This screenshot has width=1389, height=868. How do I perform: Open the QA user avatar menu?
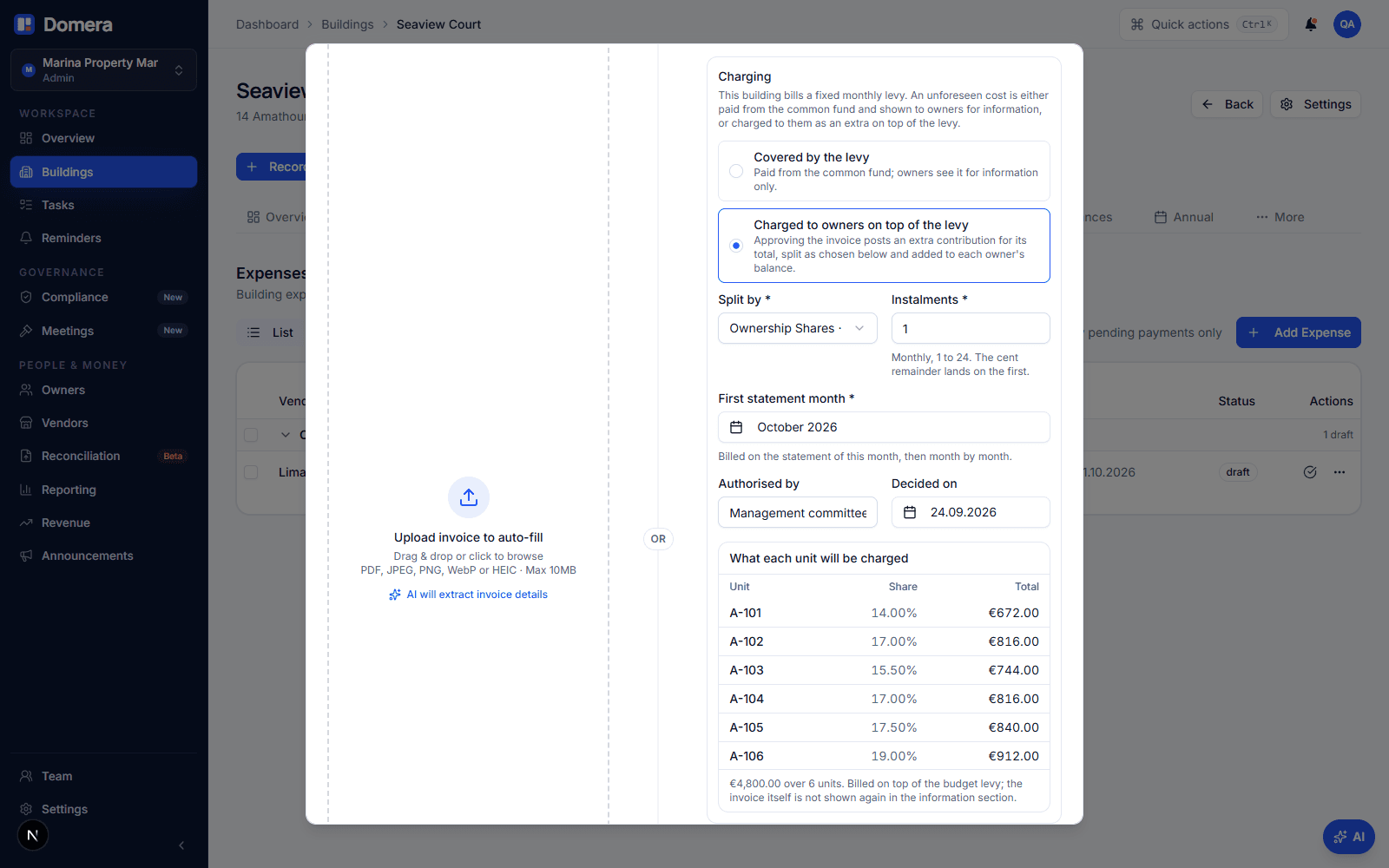click(1347, 24)
